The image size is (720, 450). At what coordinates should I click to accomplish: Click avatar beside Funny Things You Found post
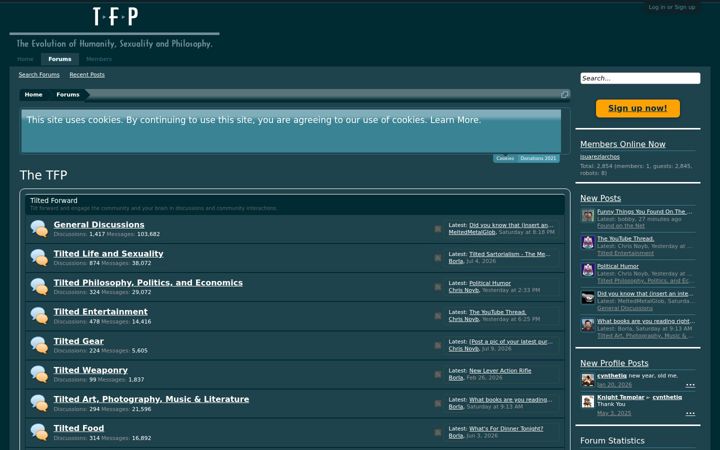(x=588, y=216)
